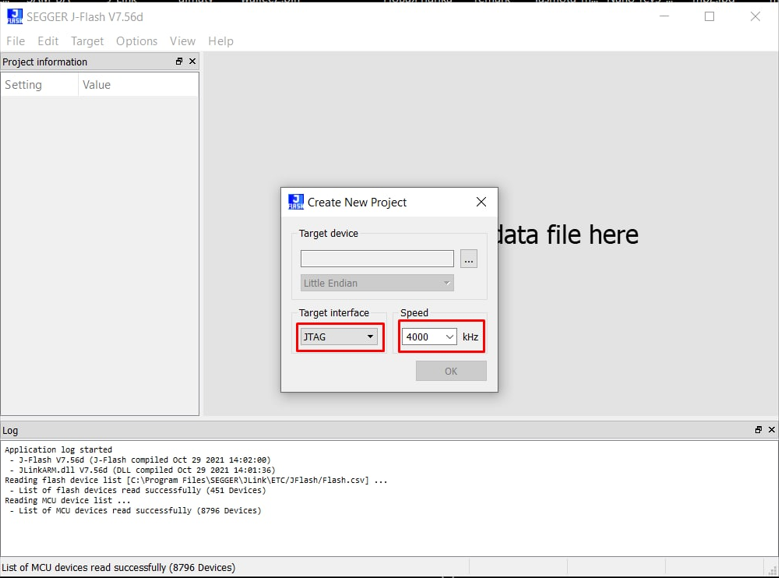Image resolution: width=779 pixels, height=578 pixels.
Task: Close the Project information panel
Action: (x=192, y=62)
